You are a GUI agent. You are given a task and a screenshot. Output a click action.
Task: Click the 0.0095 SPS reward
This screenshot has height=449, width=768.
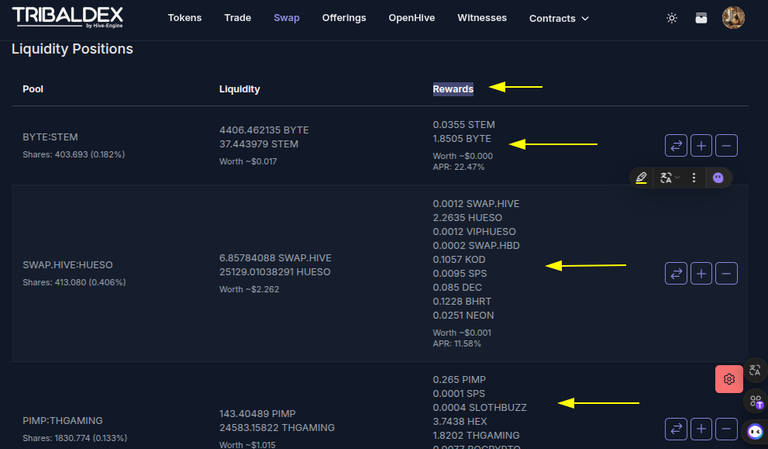pyautogui.click(x=459, y=273)
